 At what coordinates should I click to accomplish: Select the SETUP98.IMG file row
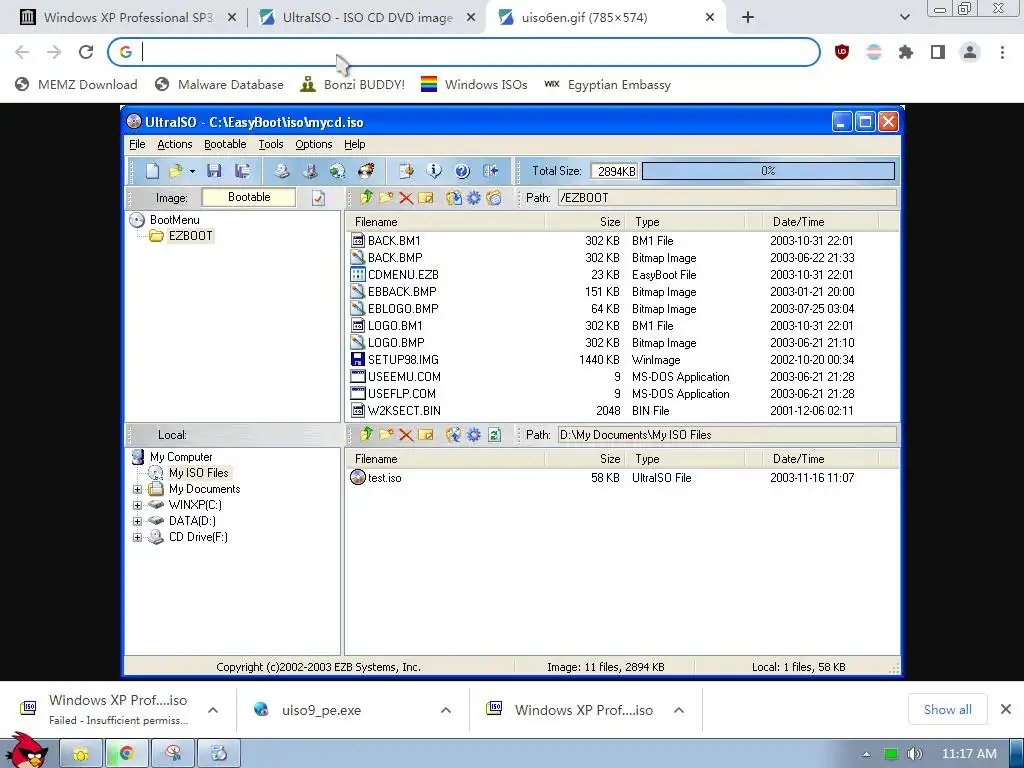(623, 360)
